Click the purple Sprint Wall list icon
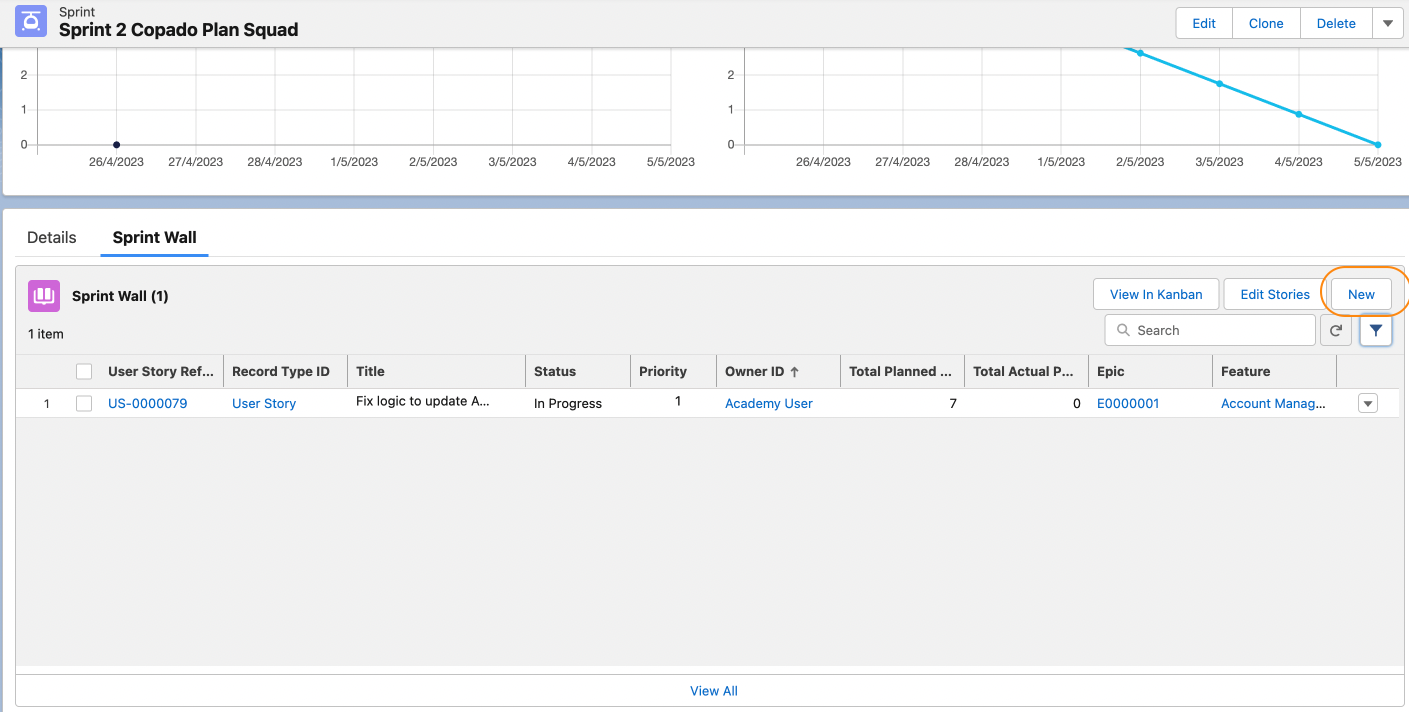 44,296
